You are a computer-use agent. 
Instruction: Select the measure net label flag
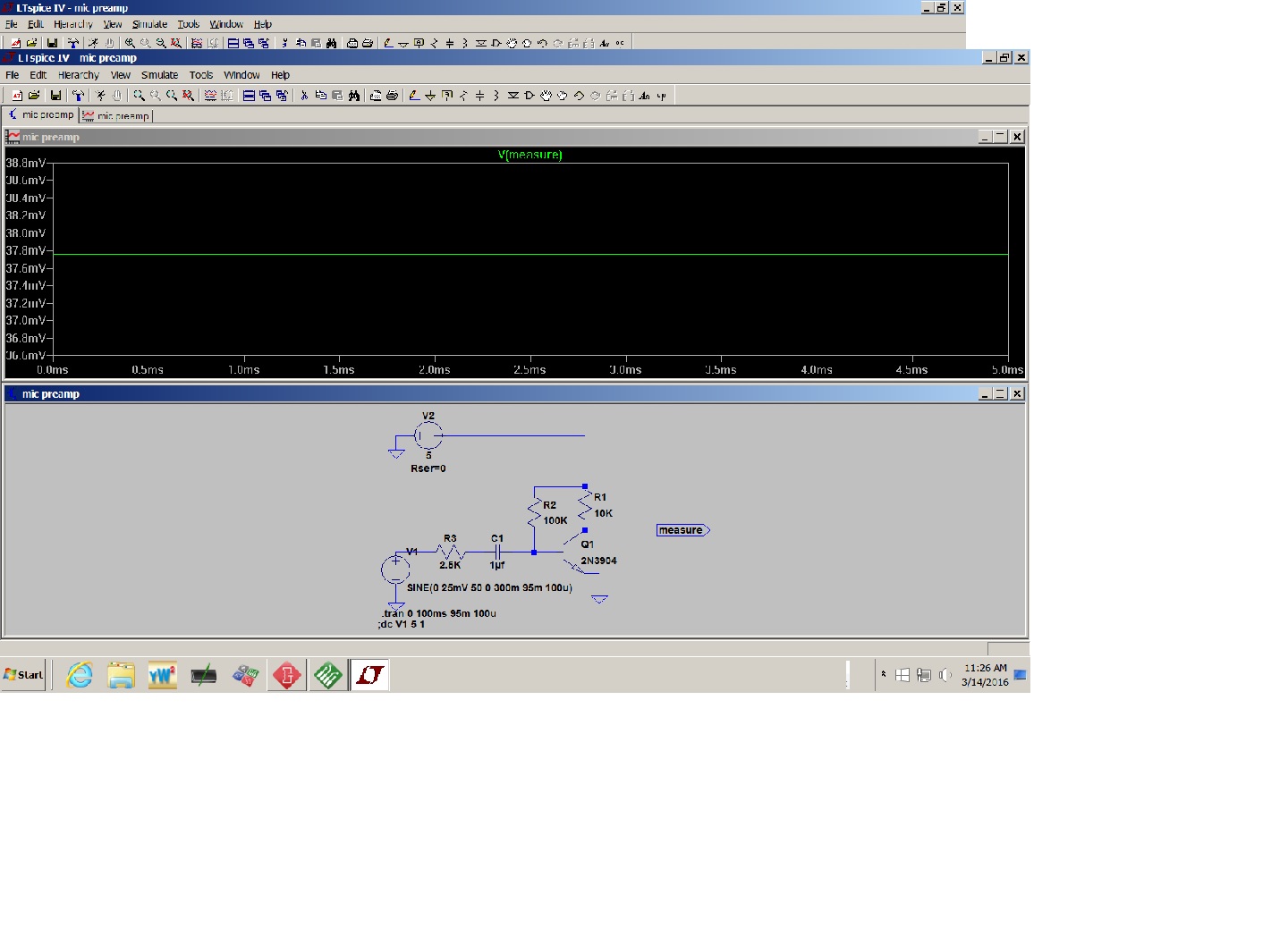pos(683,530)
